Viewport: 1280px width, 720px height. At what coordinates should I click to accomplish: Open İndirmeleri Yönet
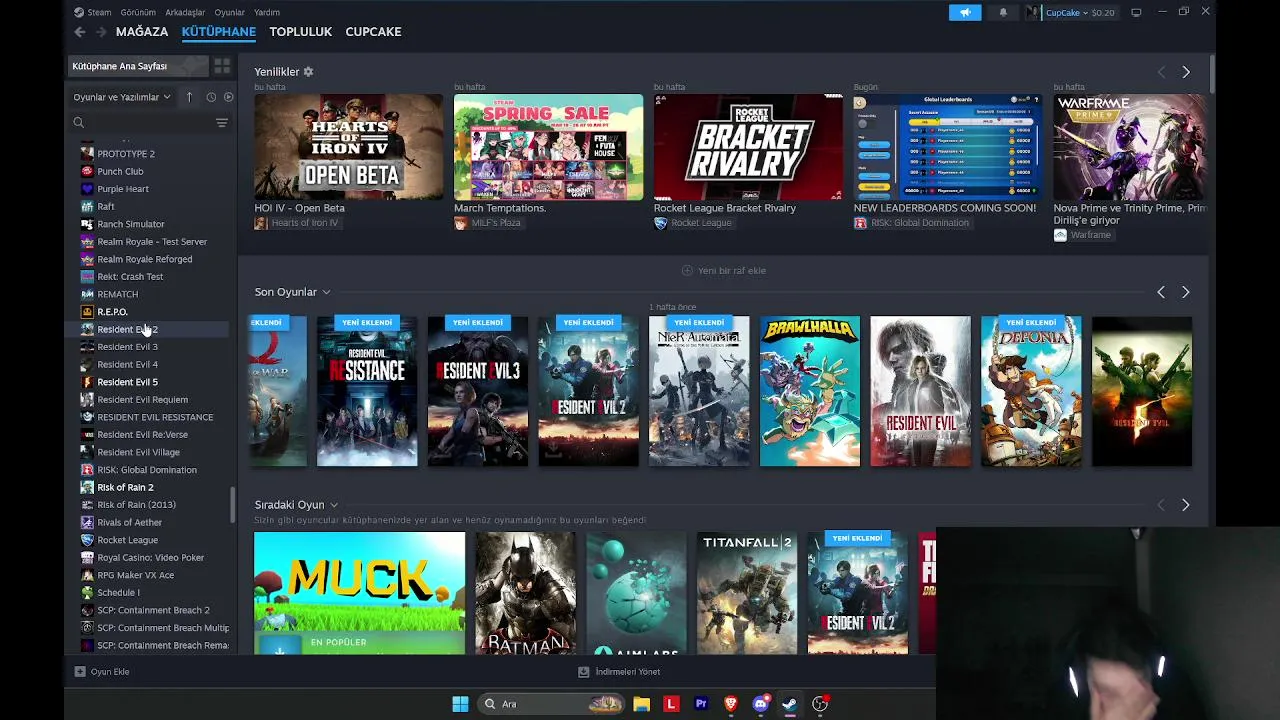tap(620, 672)
